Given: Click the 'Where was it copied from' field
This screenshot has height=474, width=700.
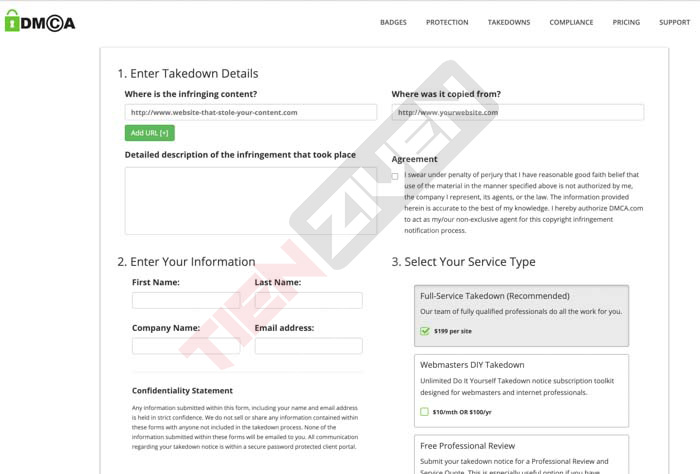Looking at the screenshot, I should 518,112.
